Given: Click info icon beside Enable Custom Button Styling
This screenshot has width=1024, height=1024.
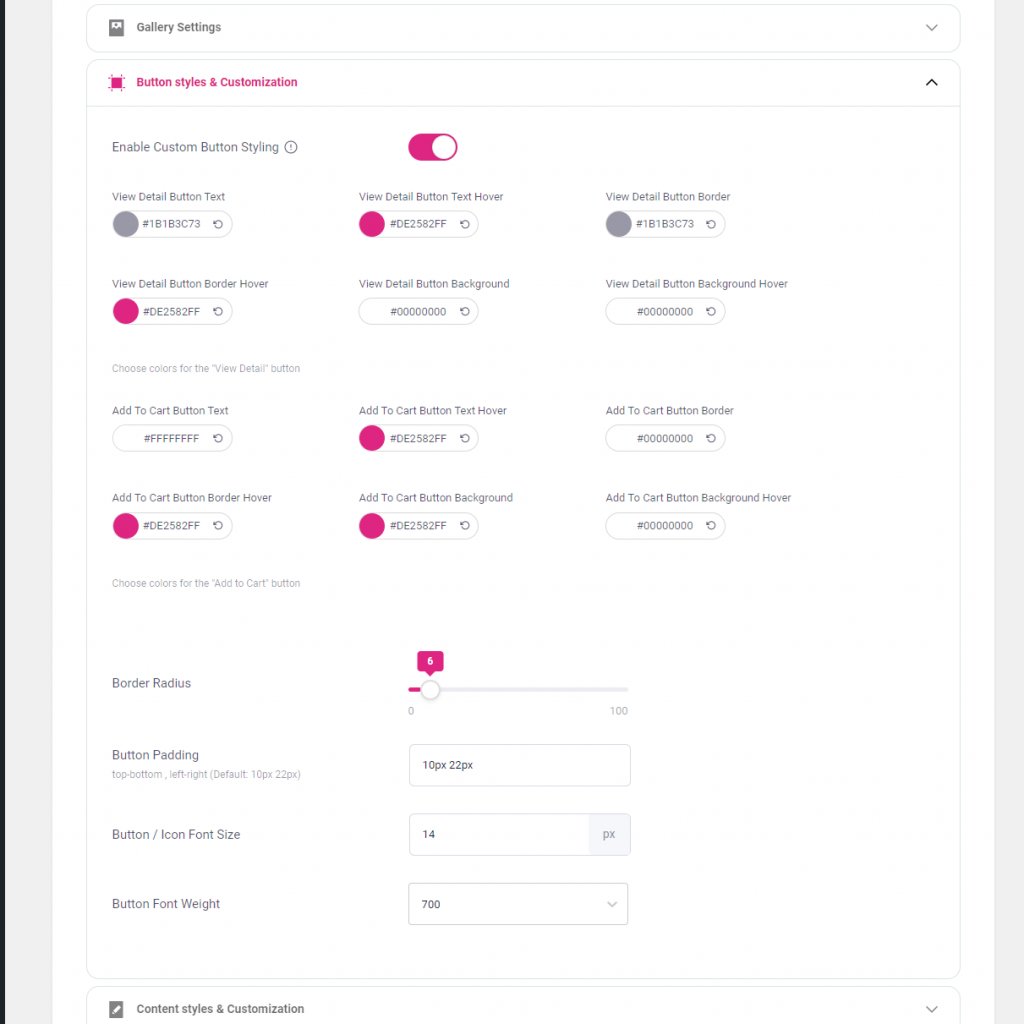Looking at the screenshot, I should click(291, 148).
